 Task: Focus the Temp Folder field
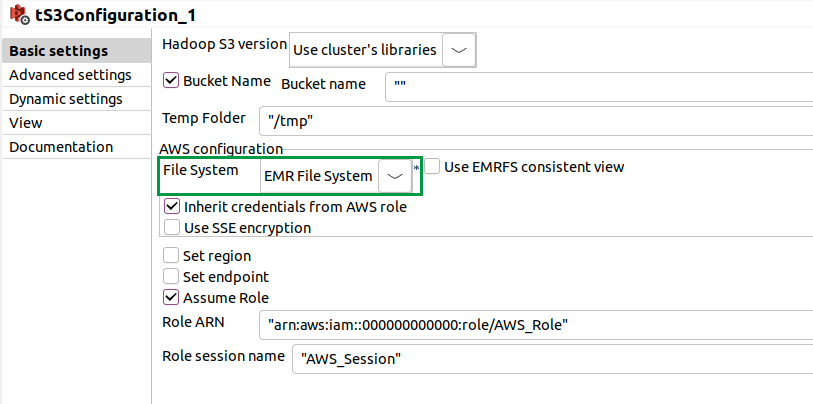pos(536,121)
